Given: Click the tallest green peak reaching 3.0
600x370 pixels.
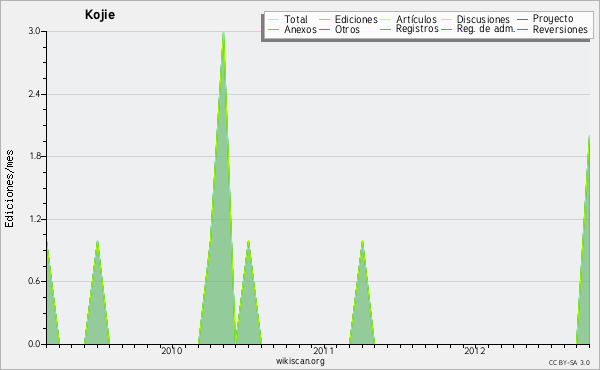Looking at the screenshot, I should pyautogui.click(x=221, y=230).
